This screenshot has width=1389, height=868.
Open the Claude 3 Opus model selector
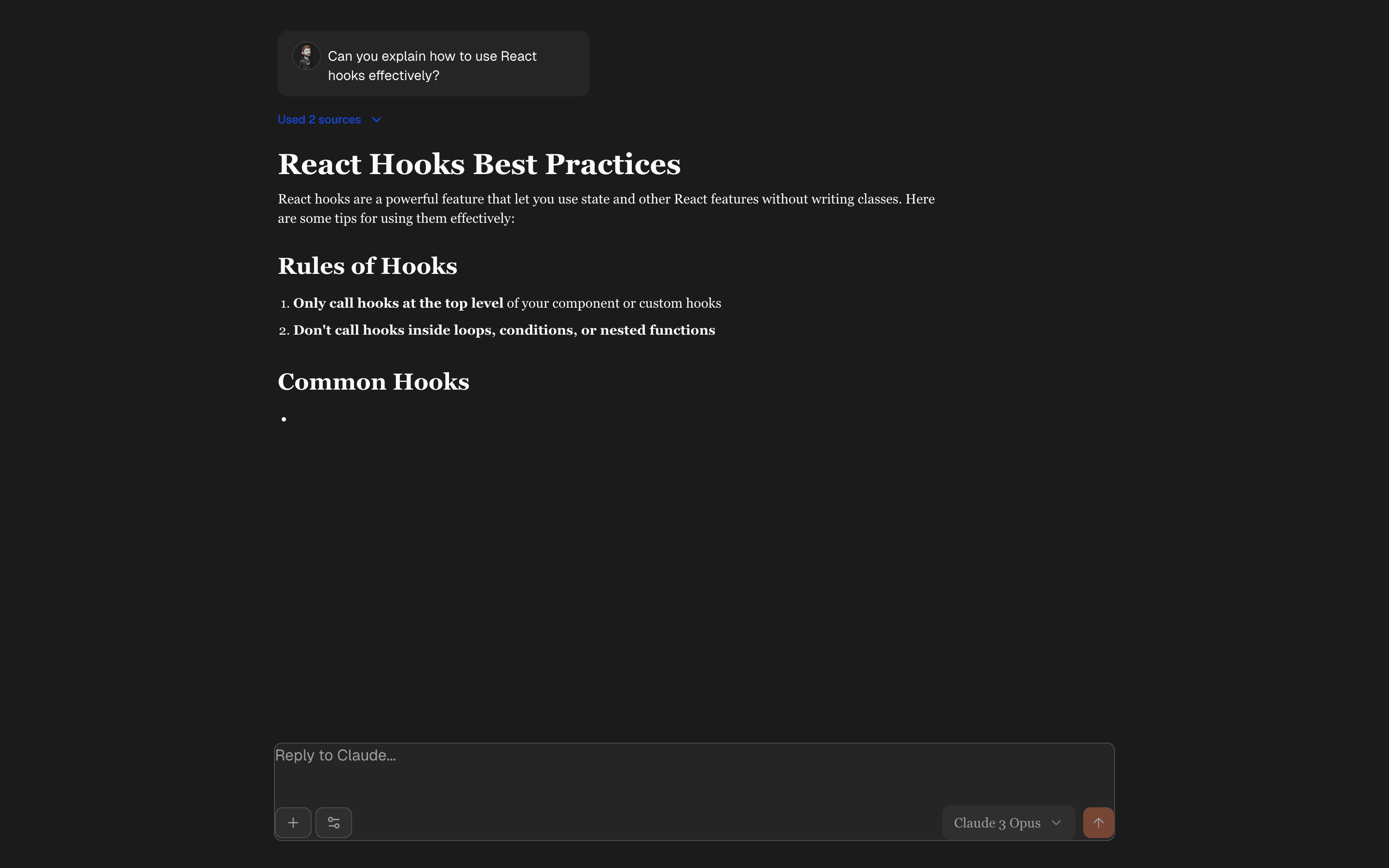pyautogui.click(x=996, y=823)
